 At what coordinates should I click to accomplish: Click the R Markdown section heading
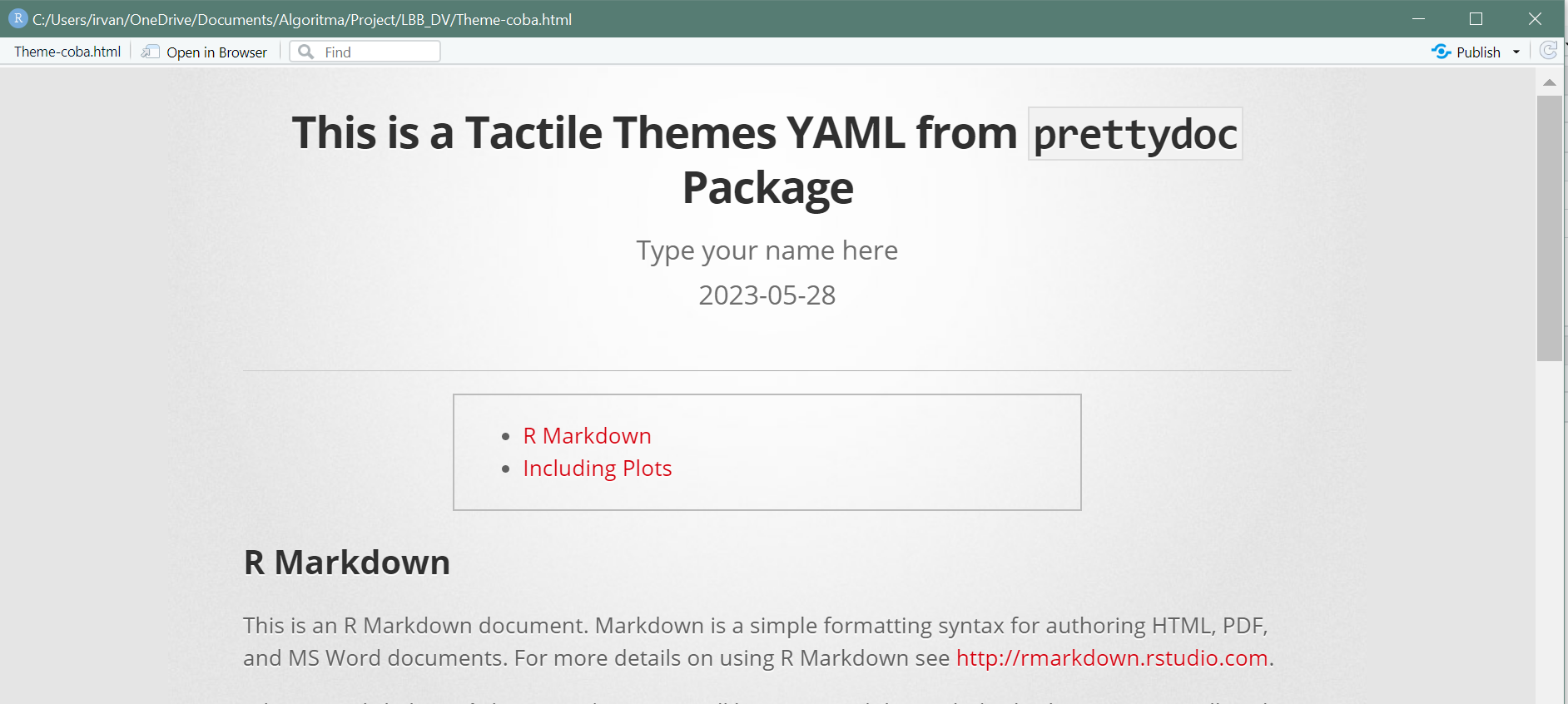tap(346, 563)
